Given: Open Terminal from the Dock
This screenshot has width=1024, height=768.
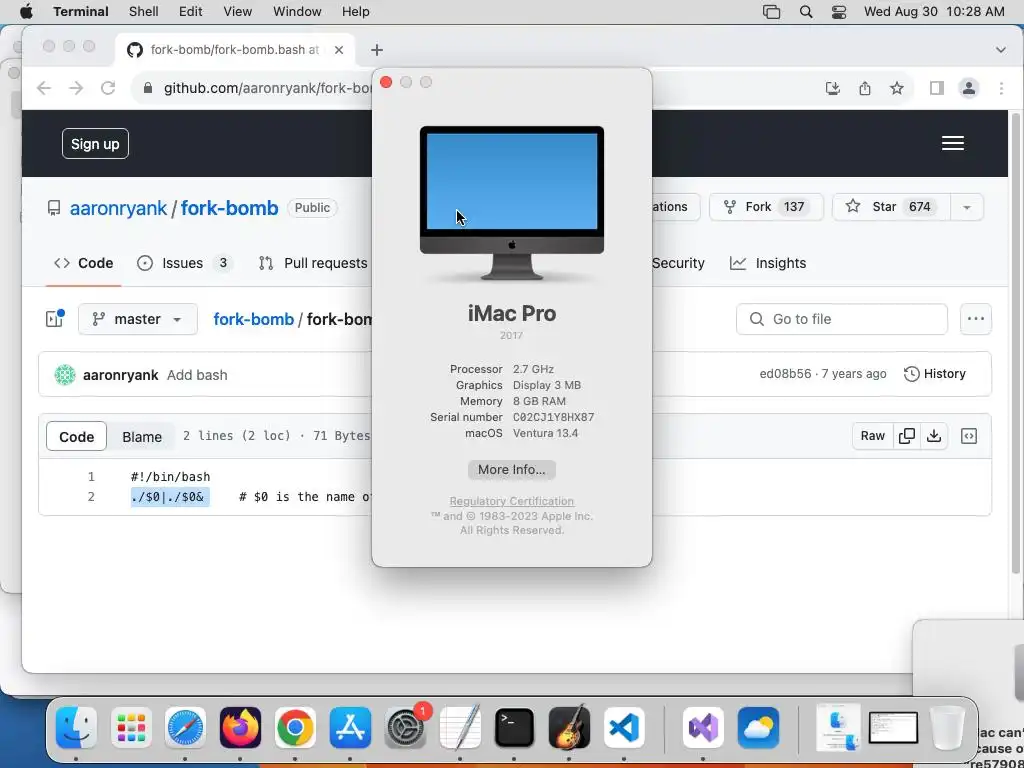Looking at the screenshot, I should (514, 728).
